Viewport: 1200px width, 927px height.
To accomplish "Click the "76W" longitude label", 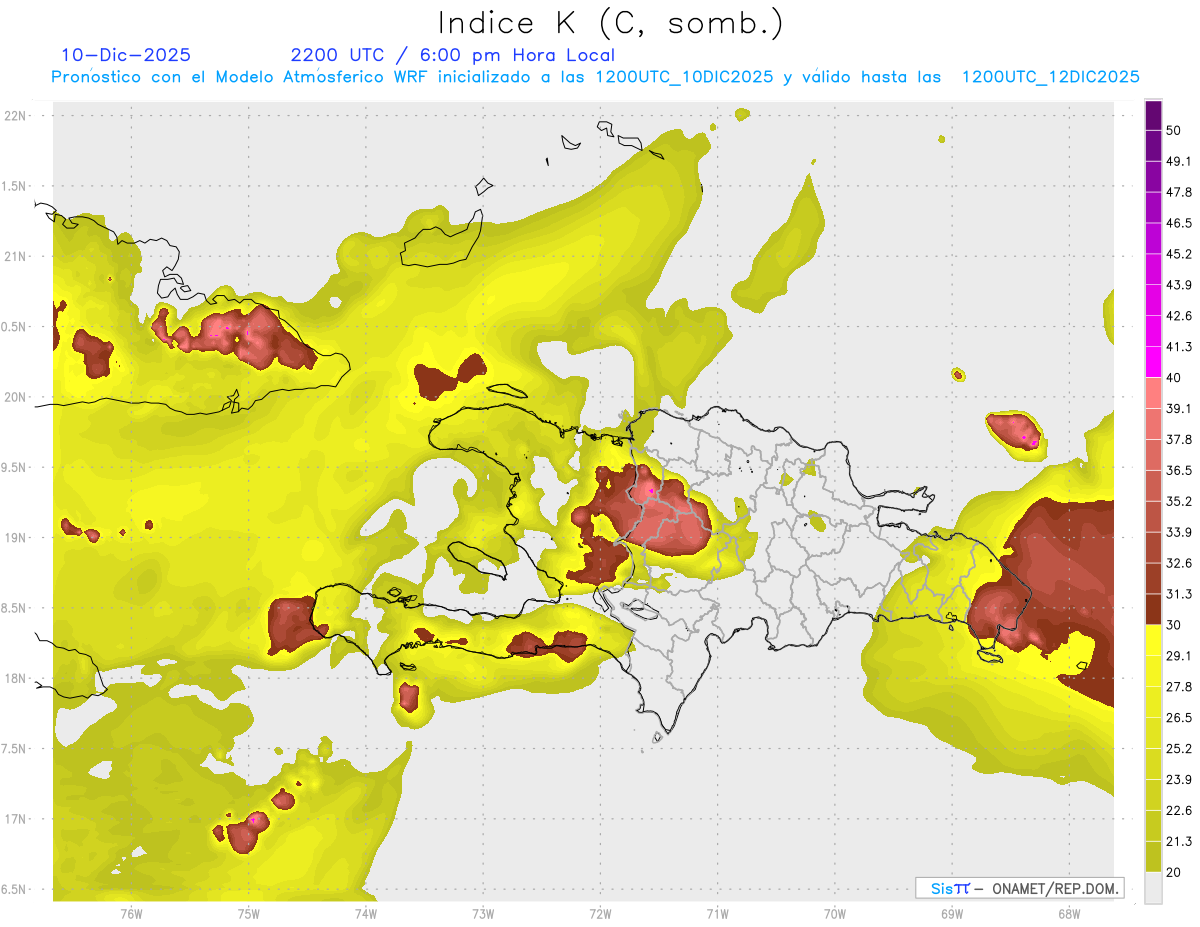I will pyautogui.click(x=131, y=913).
